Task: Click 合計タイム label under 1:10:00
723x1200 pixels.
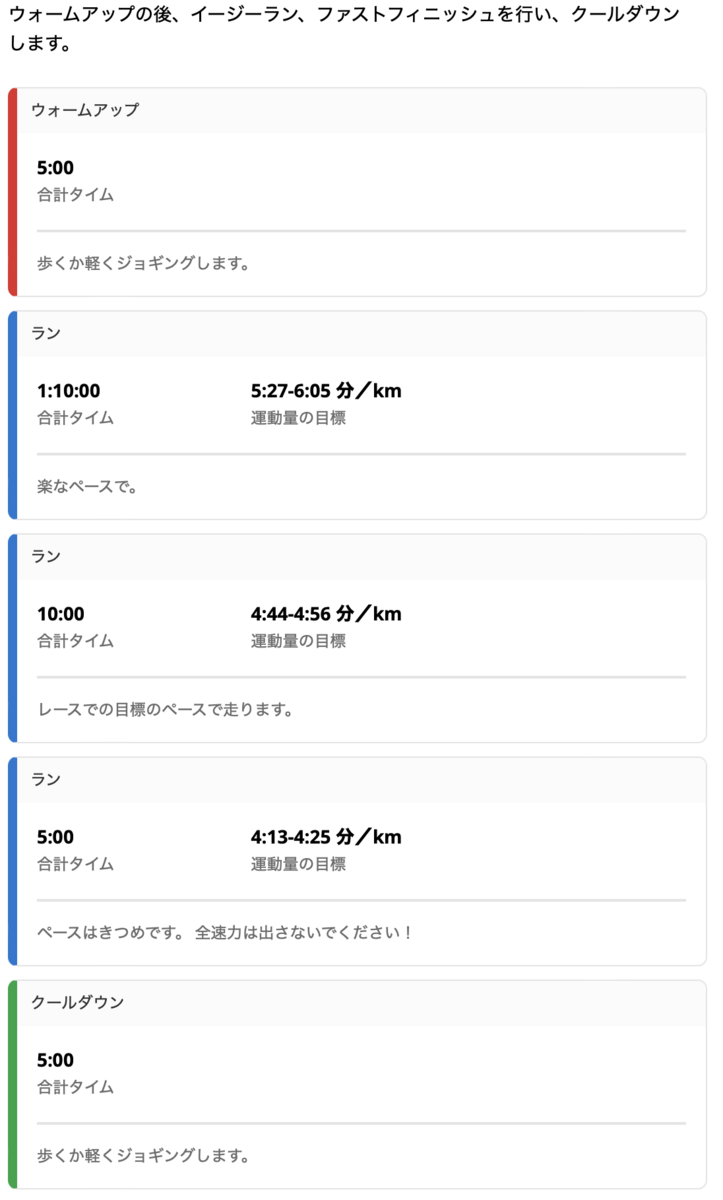Action: click(x=75, y=418)
